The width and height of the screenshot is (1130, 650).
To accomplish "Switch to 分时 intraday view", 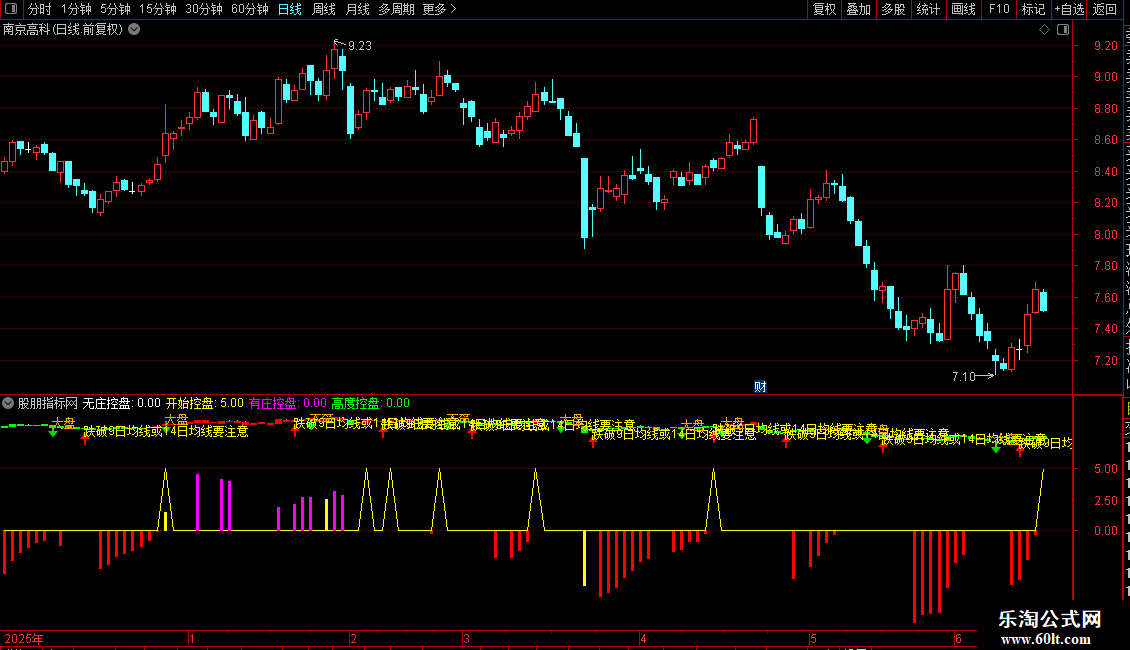I will pos(40,9).
